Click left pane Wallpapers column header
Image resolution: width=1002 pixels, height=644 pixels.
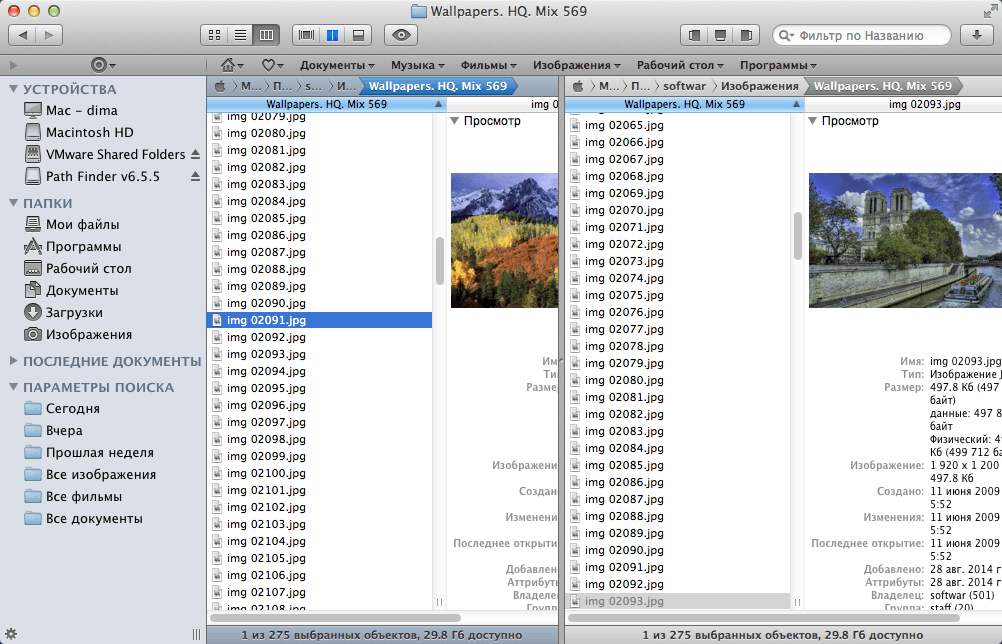tap(327, 104)
